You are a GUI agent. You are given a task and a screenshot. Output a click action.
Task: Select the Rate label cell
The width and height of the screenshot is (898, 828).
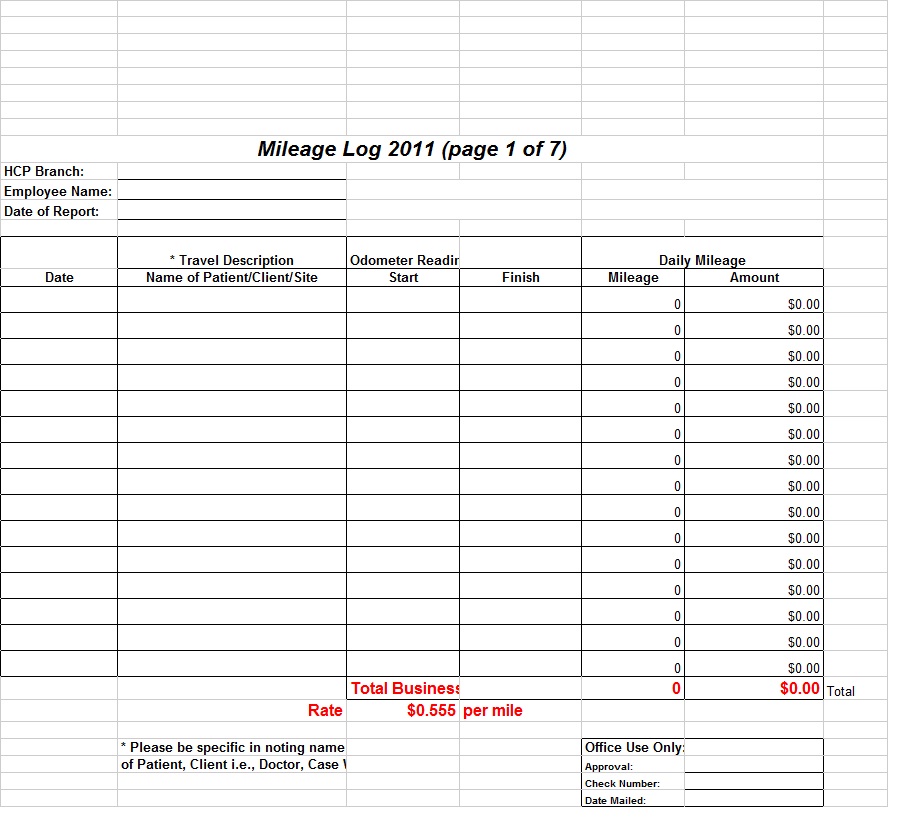(231, 711)
